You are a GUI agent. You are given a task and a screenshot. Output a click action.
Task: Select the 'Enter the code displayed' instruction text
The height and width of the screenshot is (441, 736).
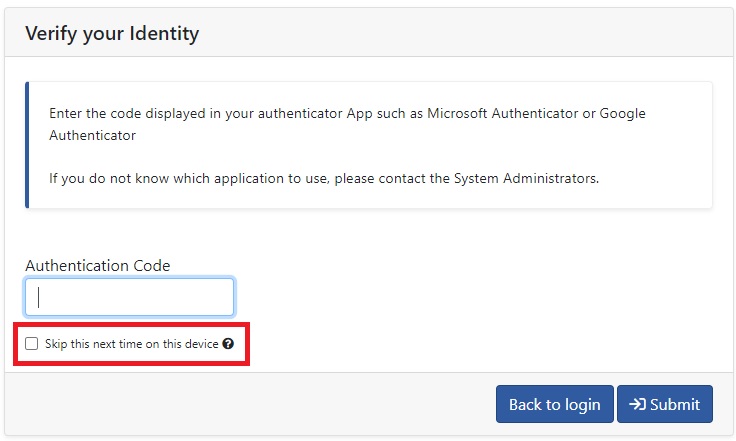point(347,124)
